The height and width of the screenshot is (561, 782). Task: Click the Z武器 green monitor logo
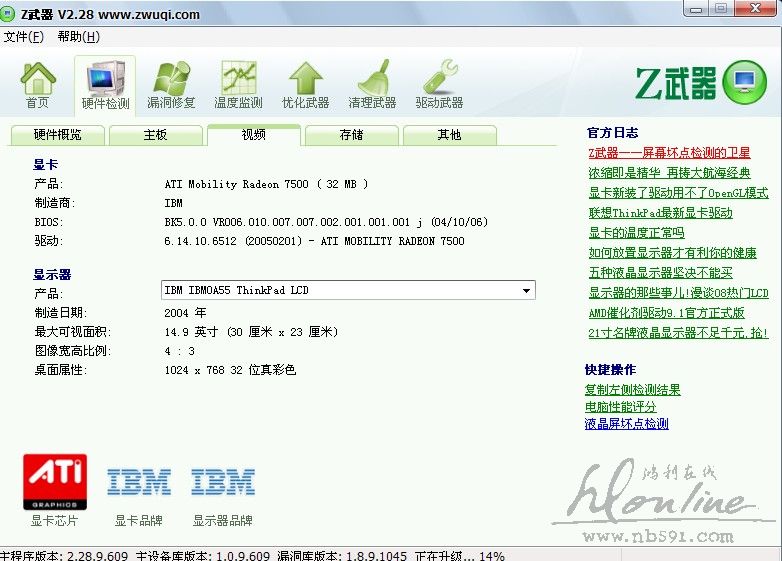pos(744,82)
